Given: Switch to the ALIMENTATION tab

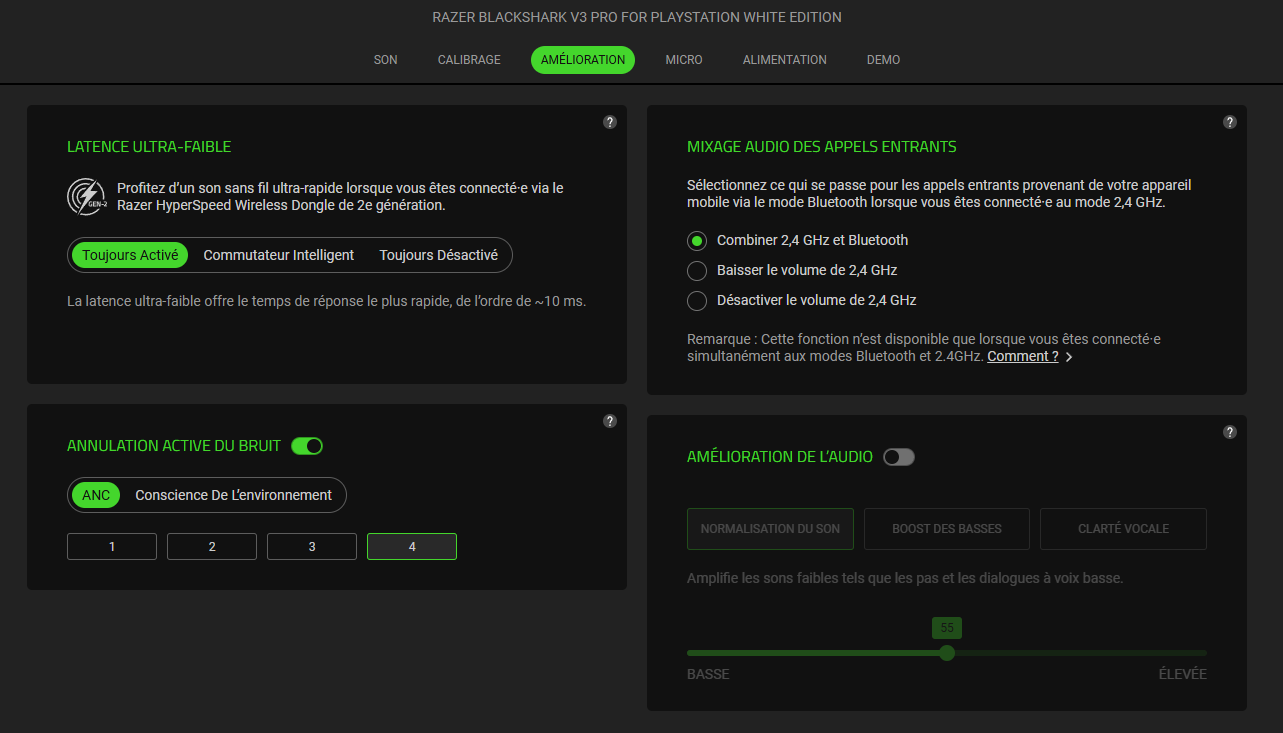Looking at the screenshot, I should coord(785,60).
